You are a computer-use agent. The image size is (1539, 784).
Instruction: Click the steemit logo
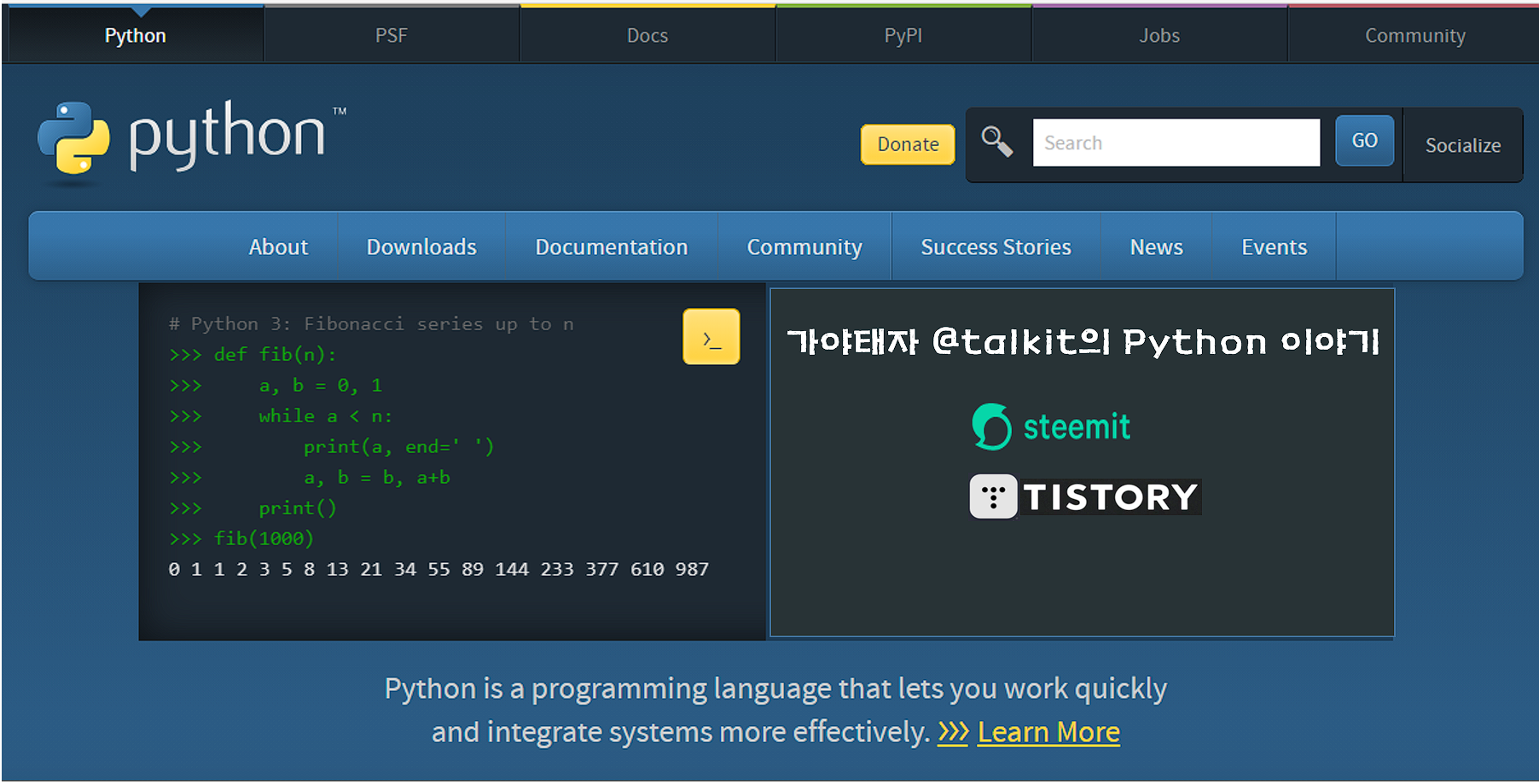pos(1051,427)
